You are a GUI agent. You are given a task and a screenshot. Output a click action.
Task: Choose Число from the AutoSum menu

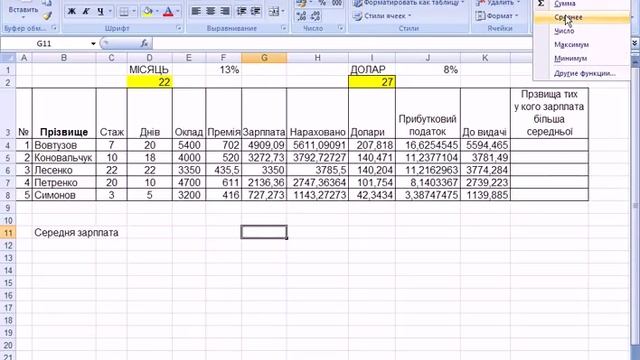(x=582, y=31)
